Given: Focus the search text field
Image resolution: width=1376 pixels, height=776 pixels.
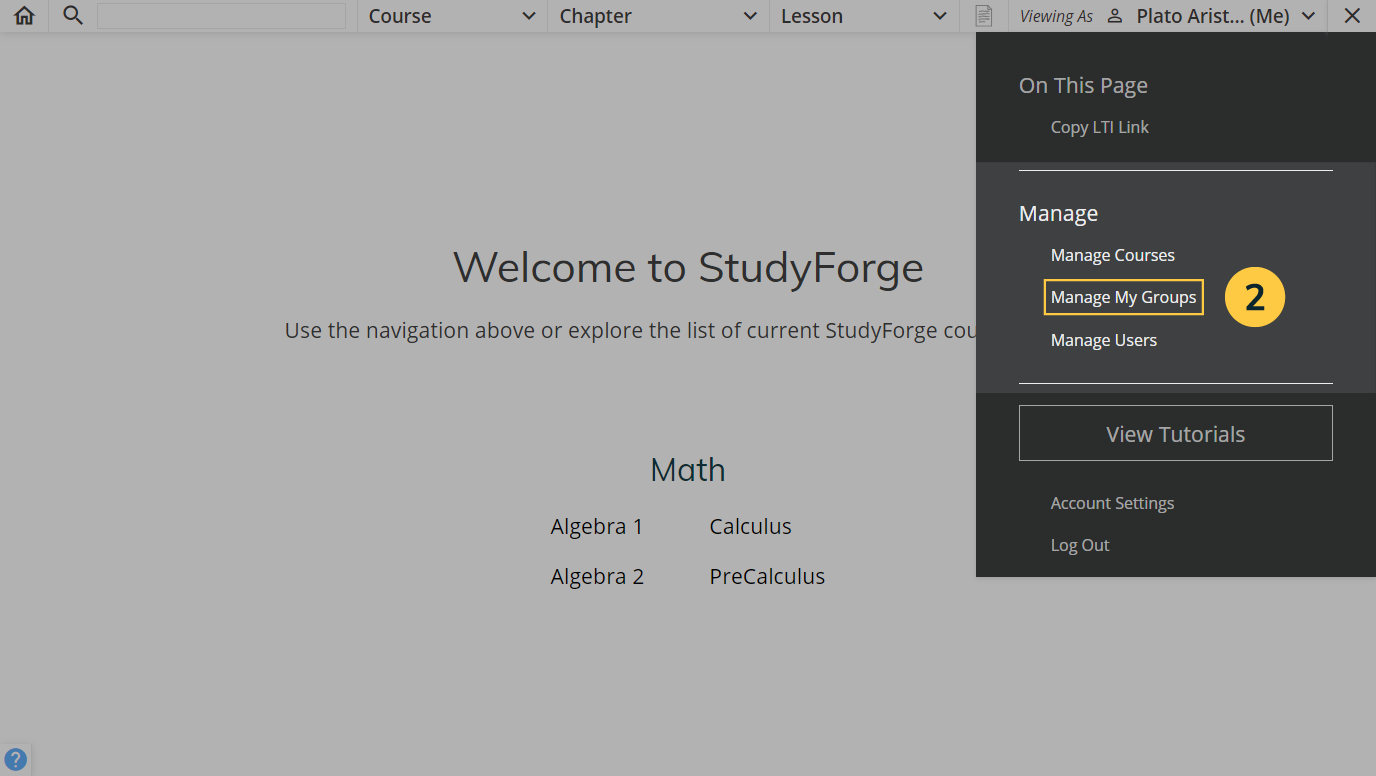Looking at the screenshot, I should (221, 16).
